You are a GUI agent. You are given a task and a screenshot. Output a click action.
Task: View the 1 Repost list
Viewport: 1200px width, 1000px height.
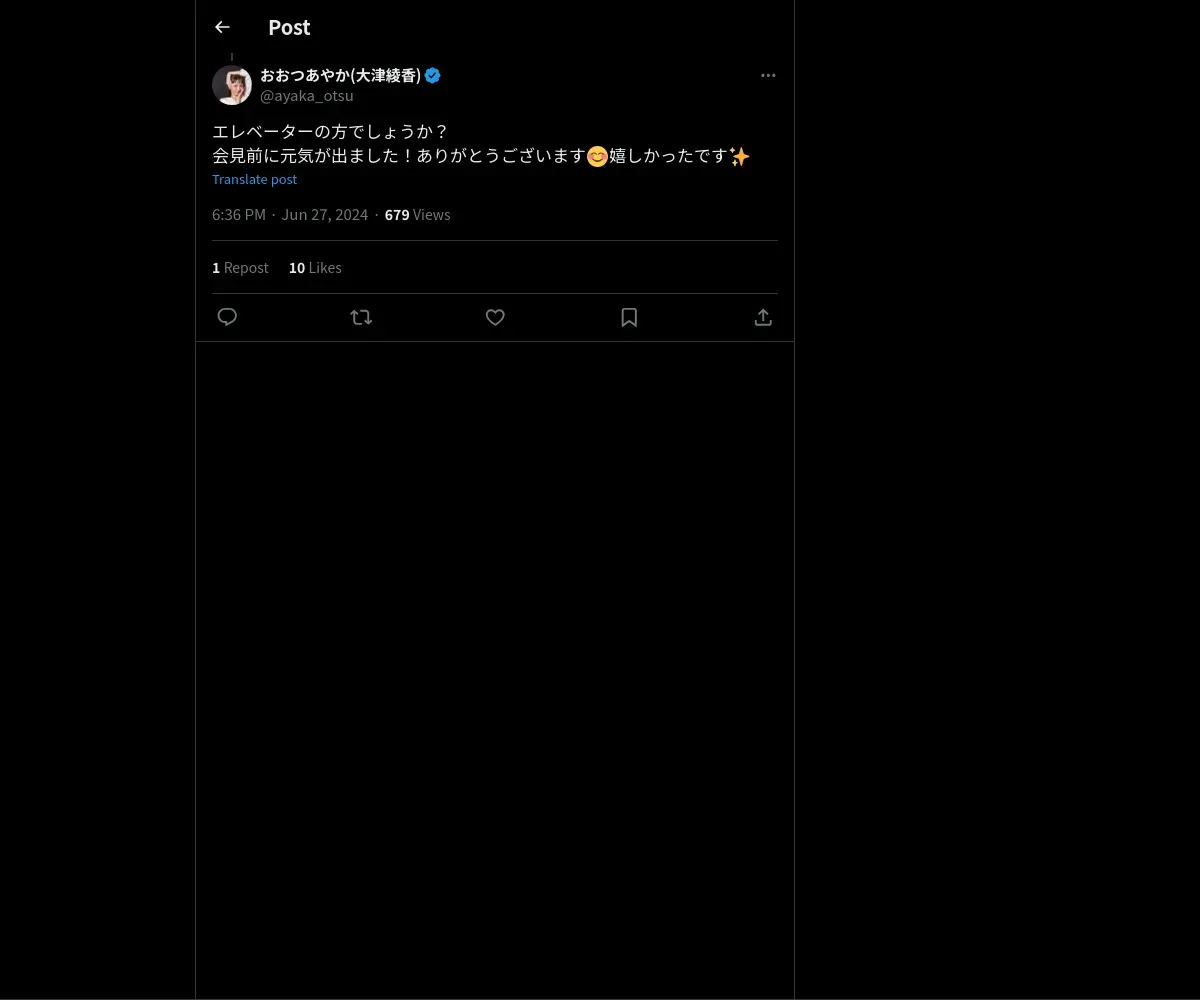coord(240,268)
